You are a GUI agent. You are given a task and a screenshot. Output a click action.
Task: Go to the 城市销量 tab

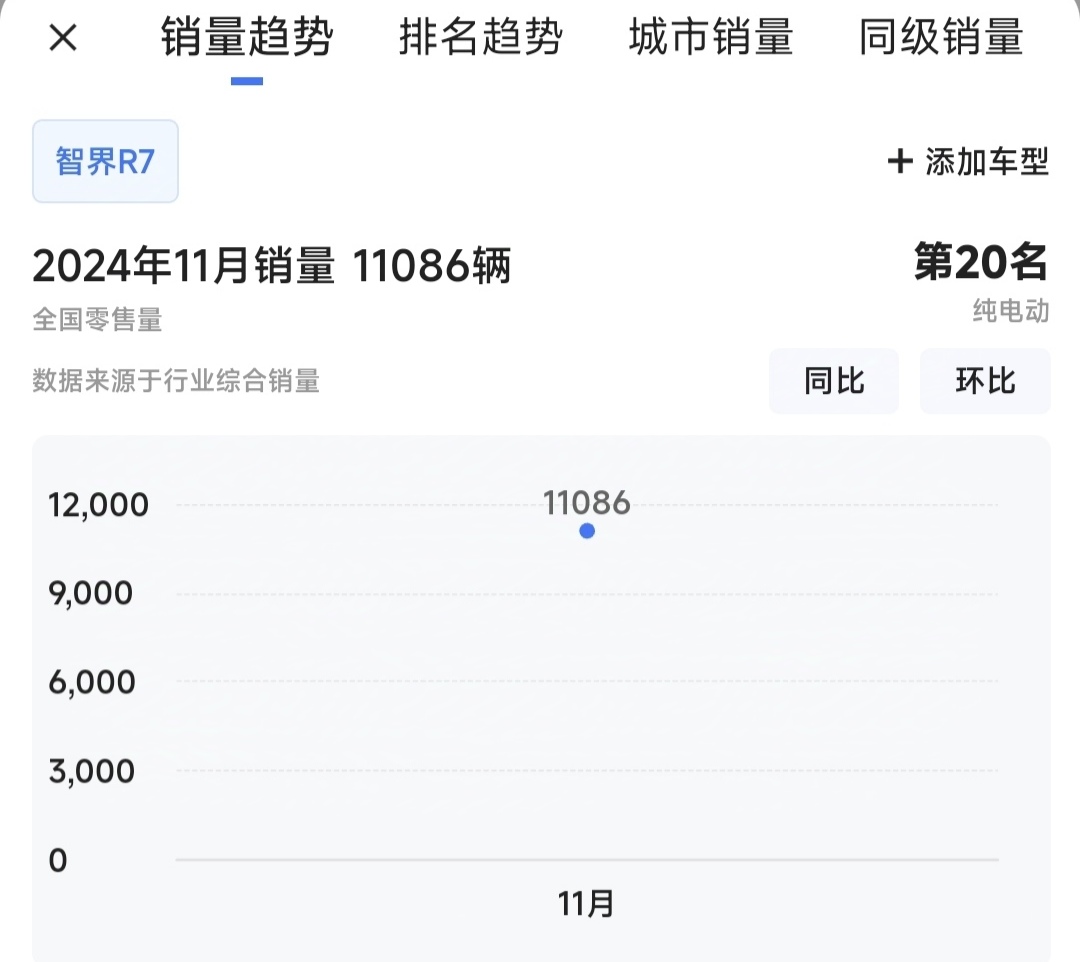pos(711,37)
